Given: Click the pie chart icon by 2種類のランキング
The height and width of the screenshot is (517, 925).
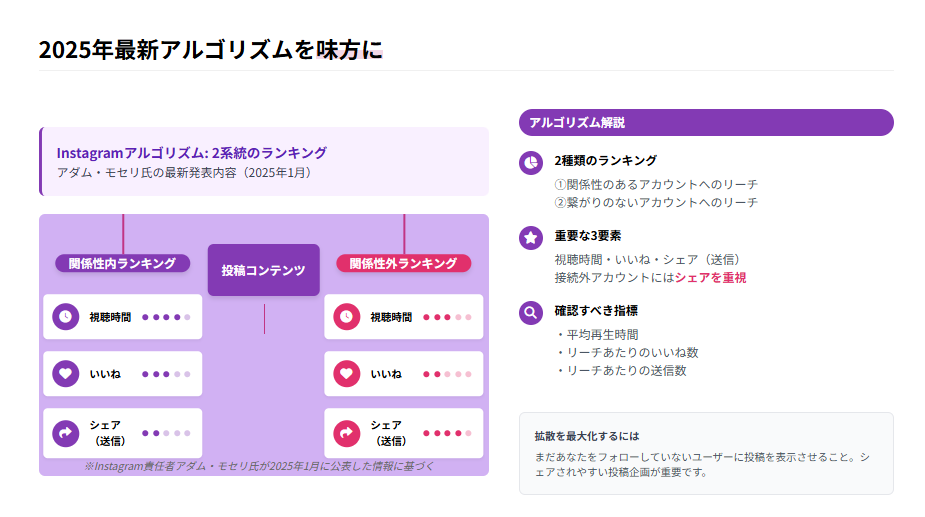Looking at the screenshot, I should tap(531, 162).
